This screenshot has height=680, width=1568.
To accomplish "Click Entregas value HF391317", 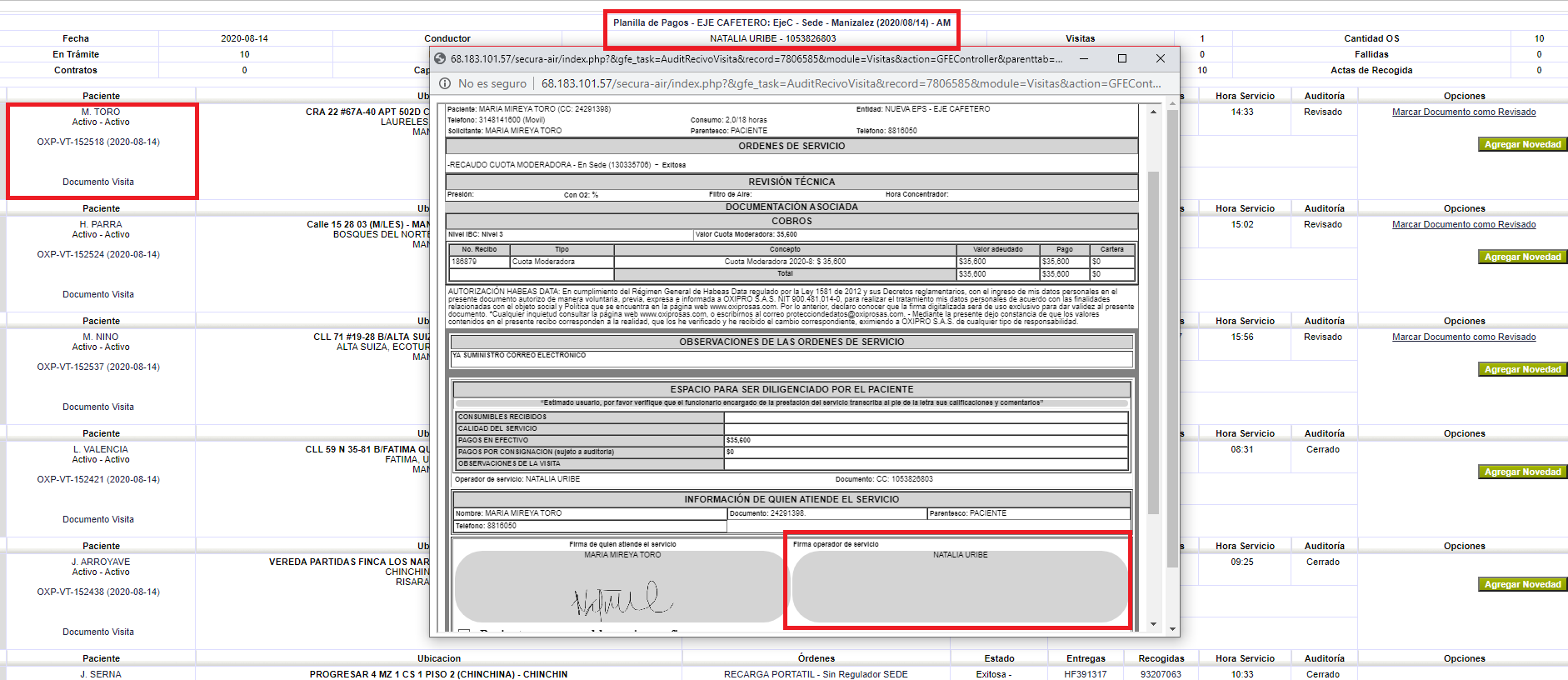I will point(1086,674).
